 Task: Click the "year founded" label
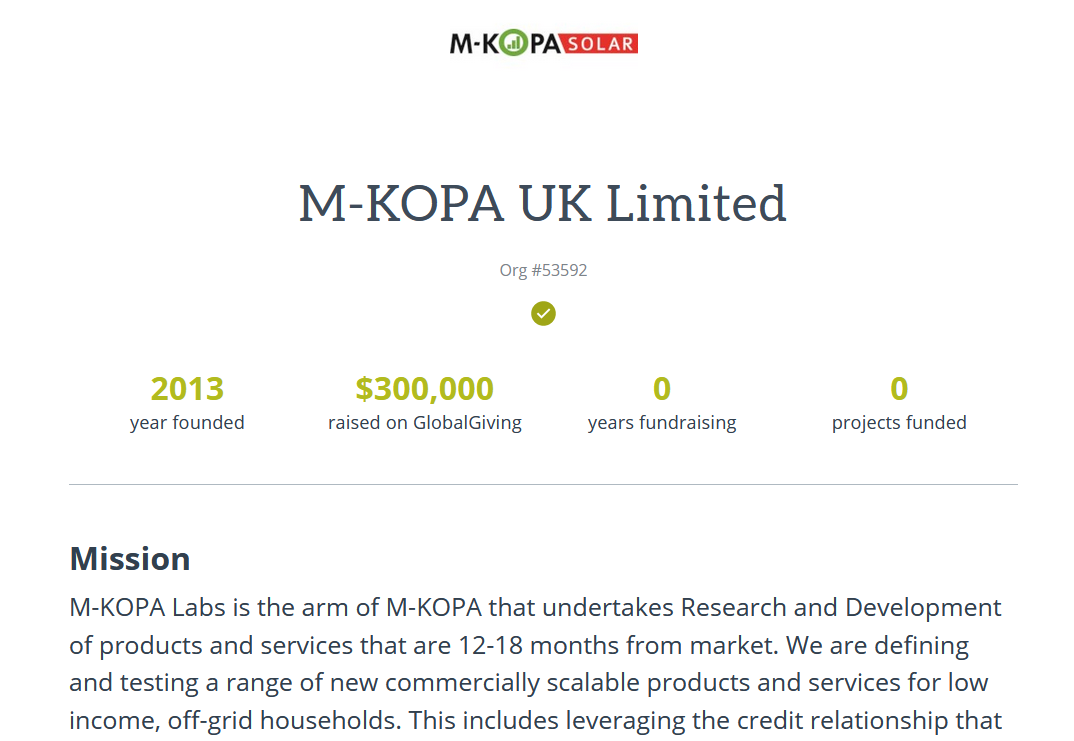(187, 423)
